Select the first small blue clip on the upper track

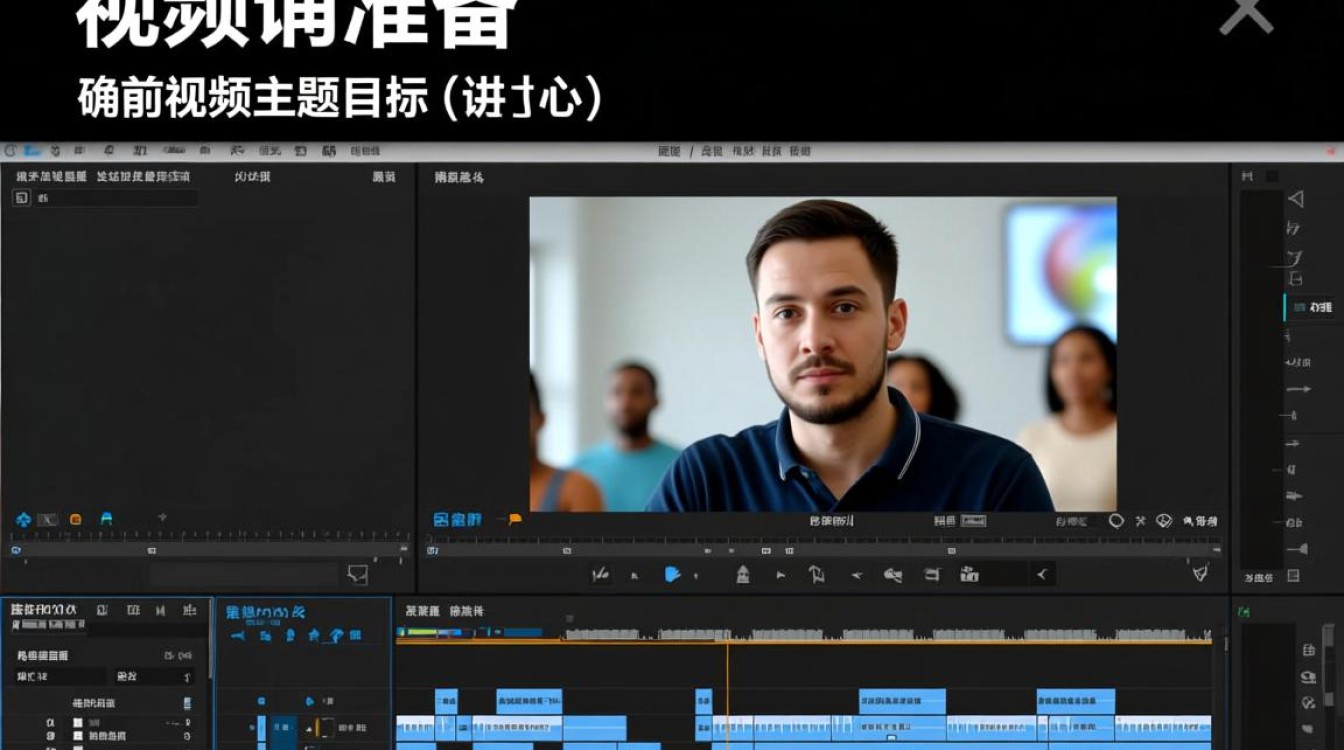(446, 701)
